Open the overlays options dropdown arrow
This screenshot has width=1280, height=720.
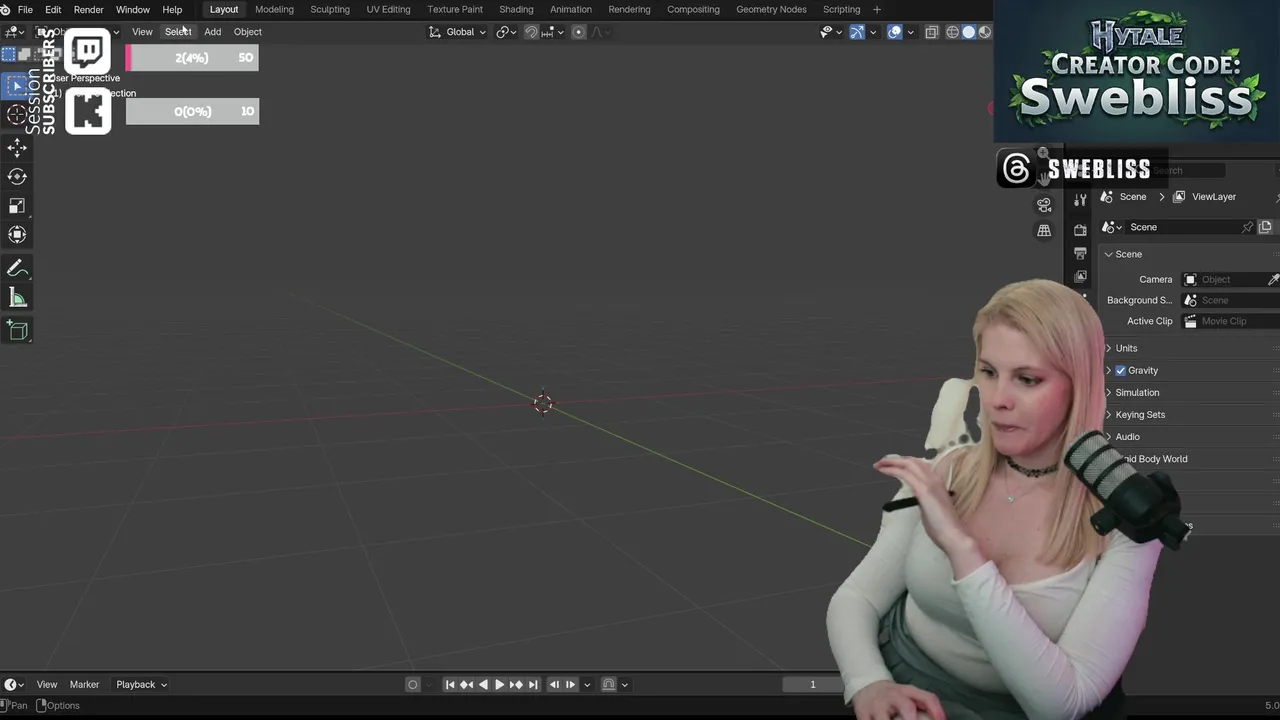(x=910, y=32)
